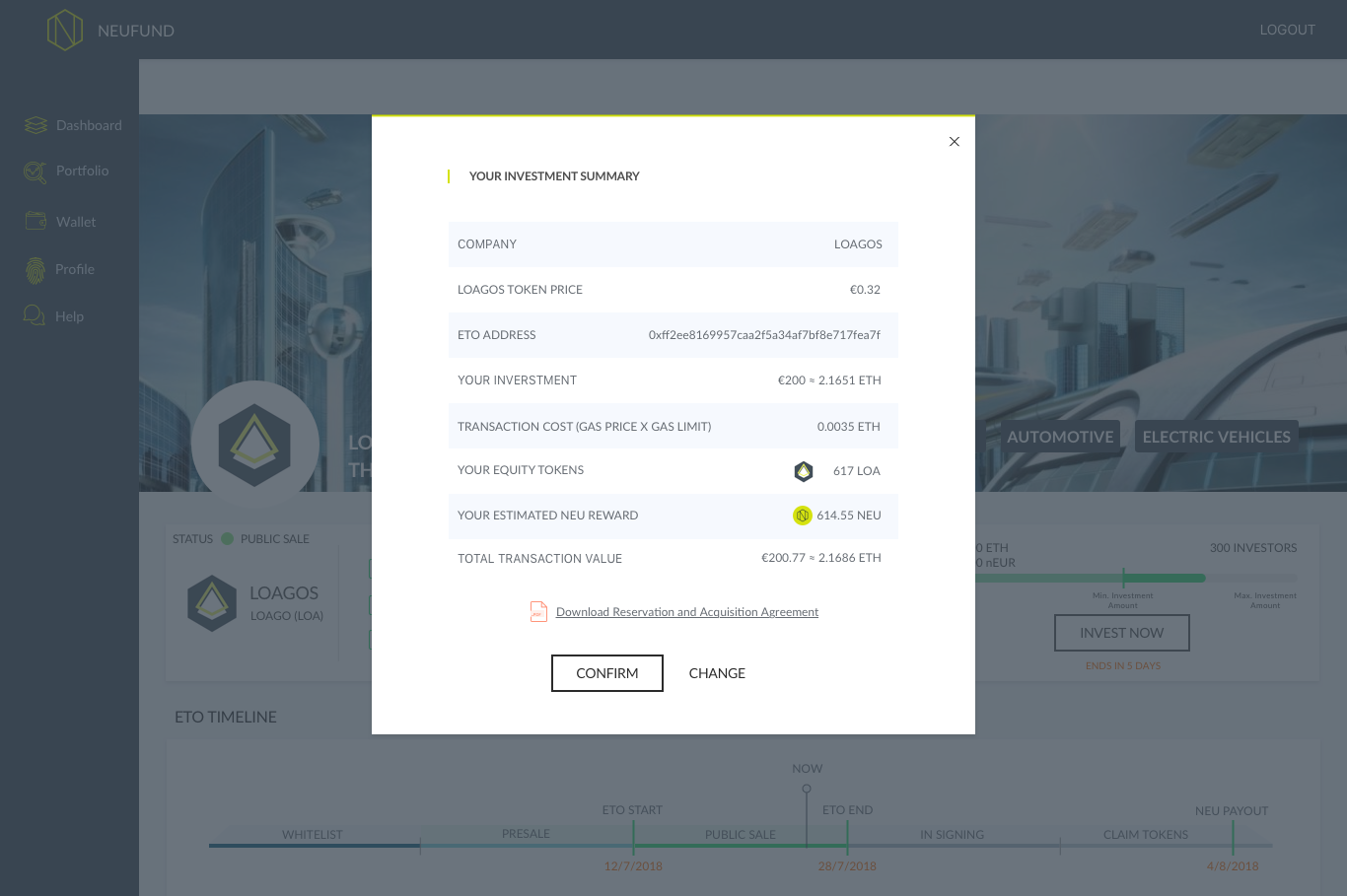This screenshot has height=896, width=1347.
Task: Click the LOA equity token icon
Action: 804,471
